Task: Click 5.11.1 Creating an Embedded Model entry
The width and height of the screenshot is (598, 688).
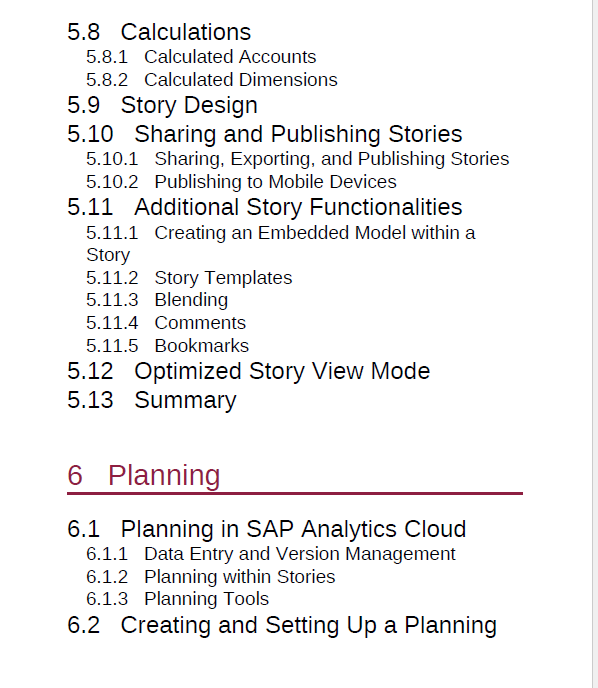Action: [x=281, y=244]
